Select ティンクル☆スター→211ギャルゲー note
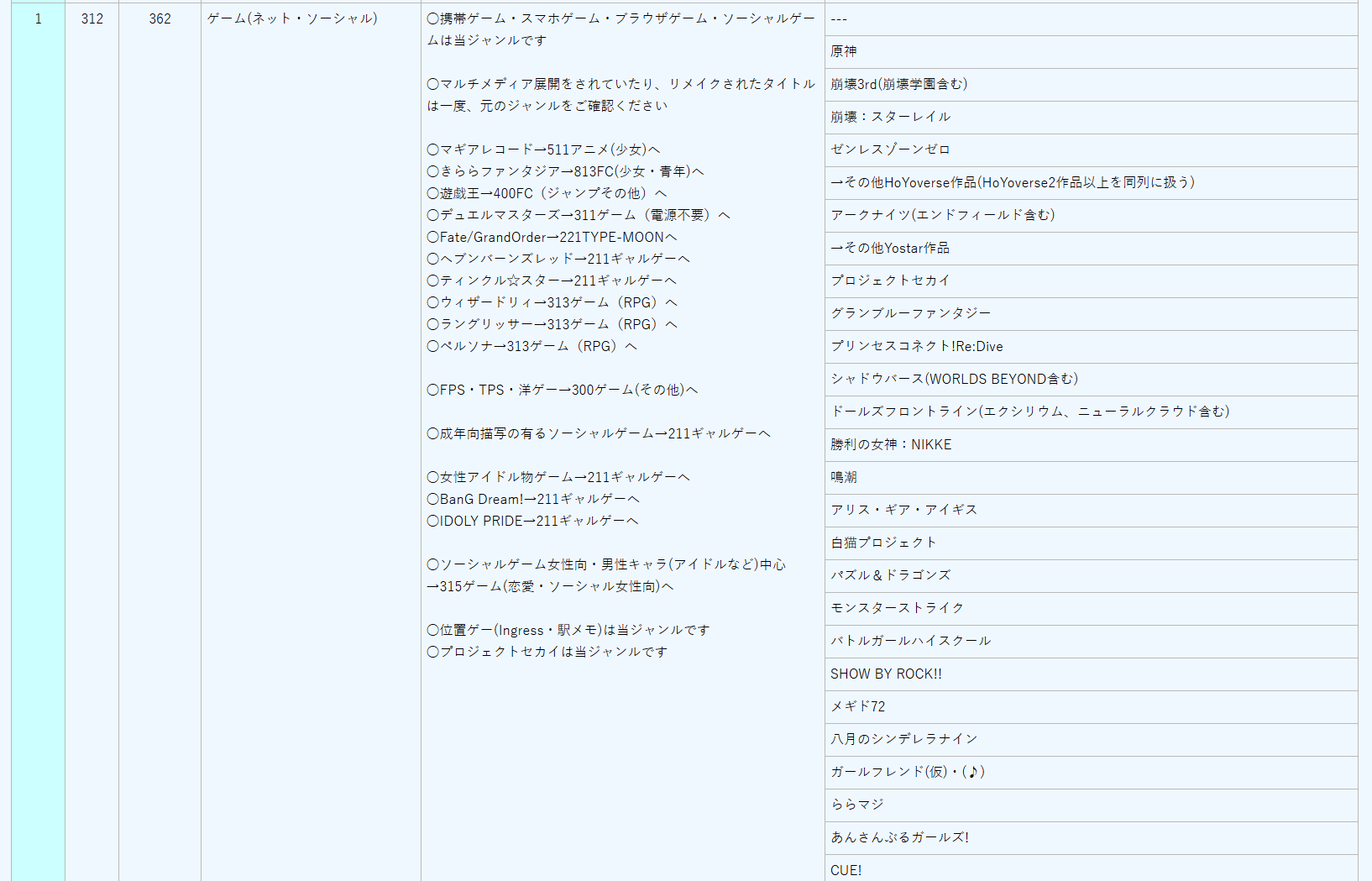The width and height of the screenshot is (1372, 881). [x=552, y=281]
